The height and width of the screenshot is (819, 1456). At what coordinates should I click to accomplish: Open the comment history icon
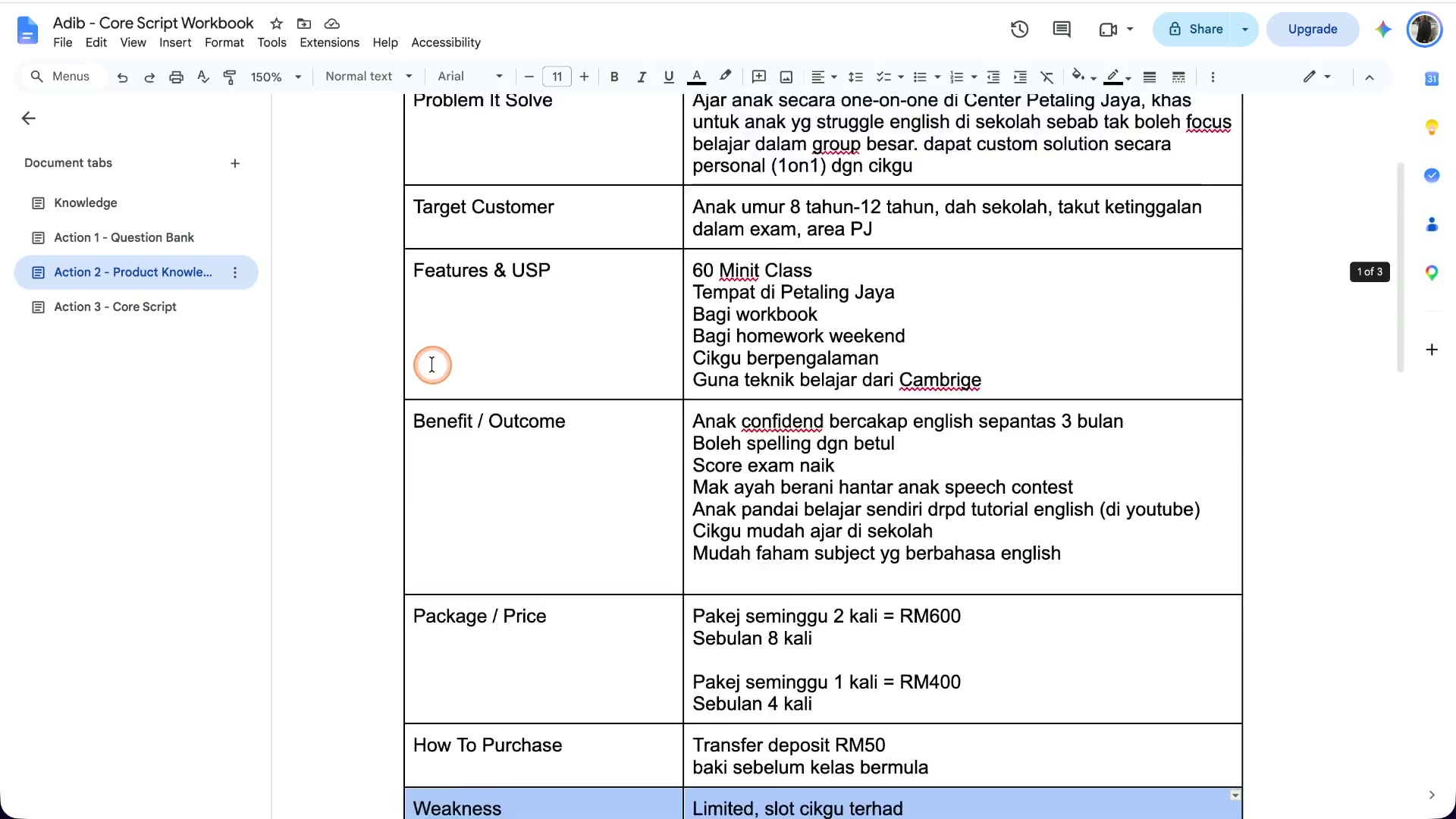point(1062,29)
